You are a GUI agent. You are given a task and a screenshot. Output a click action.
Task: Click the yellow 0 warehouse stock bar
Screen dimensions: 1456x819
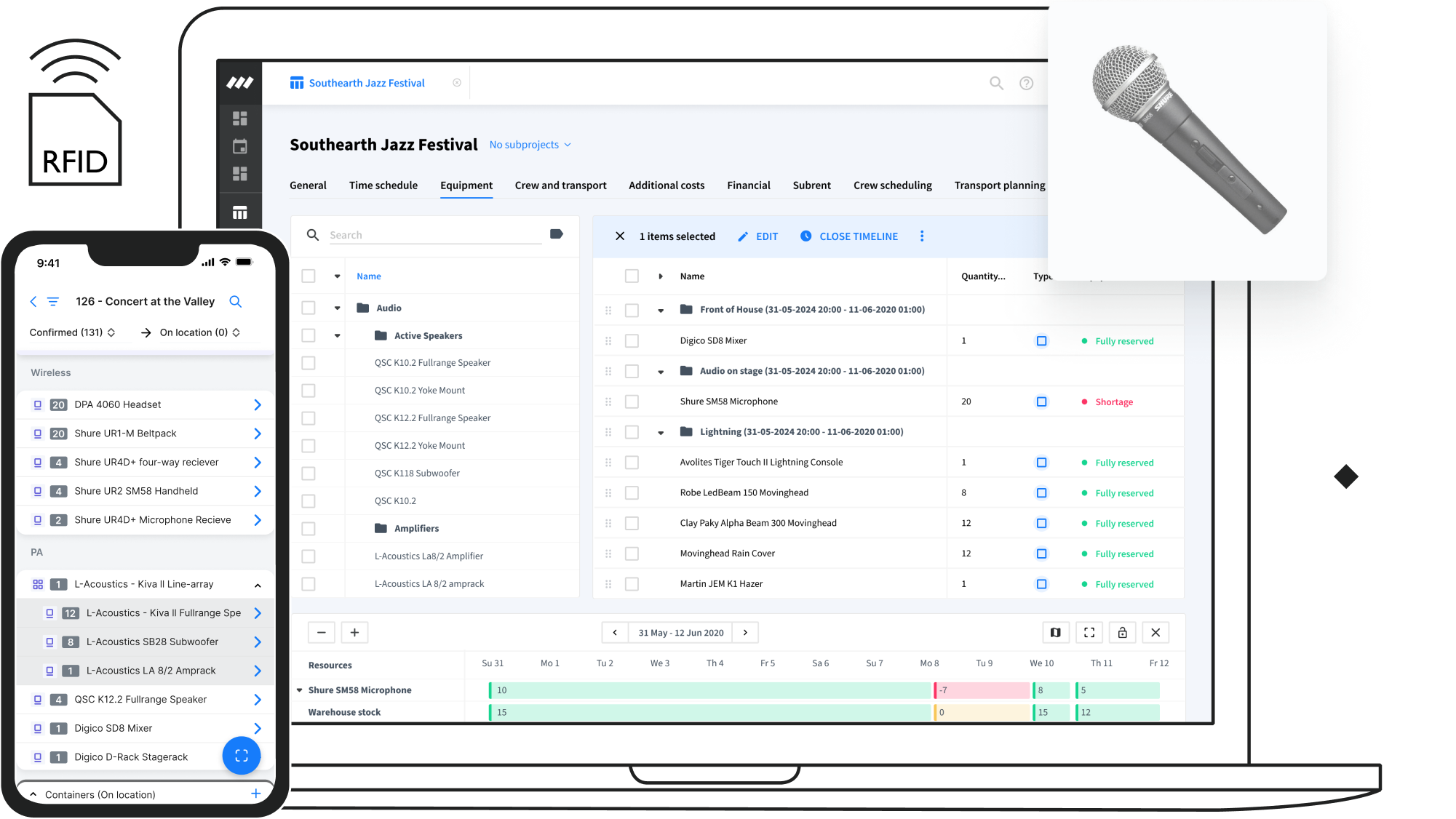point(982,712)
